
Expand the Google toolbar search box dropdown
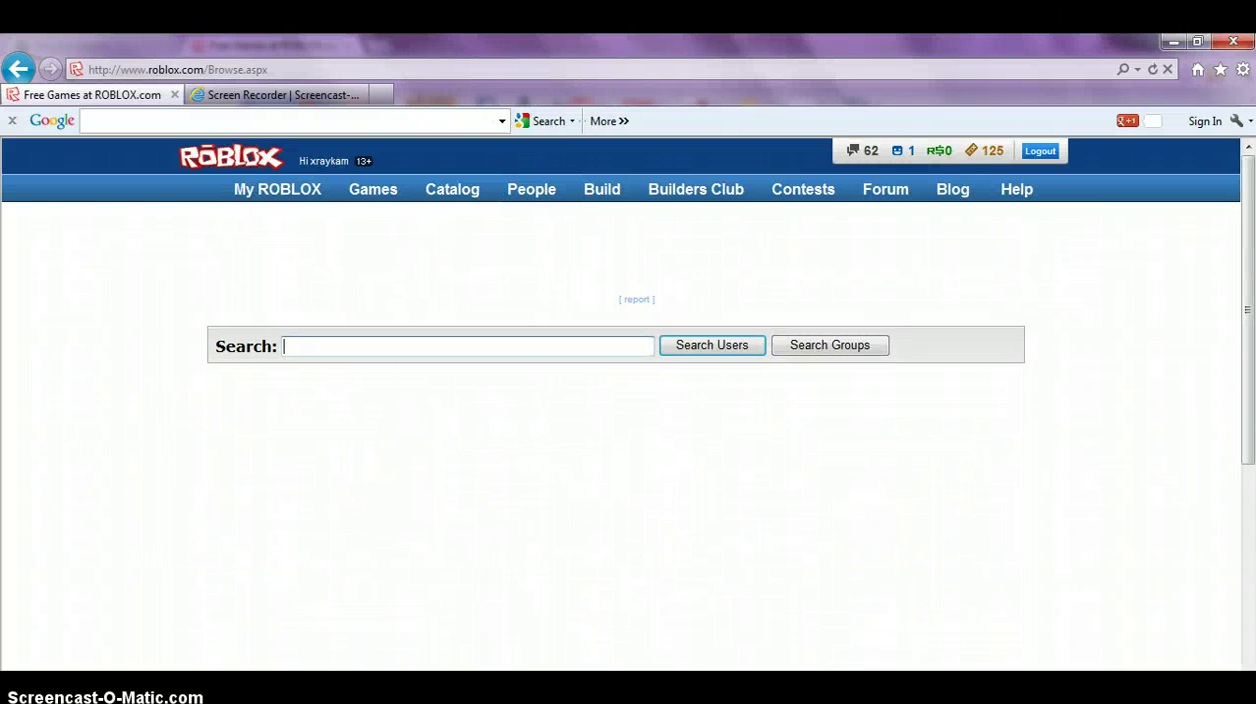pos(502,121)
